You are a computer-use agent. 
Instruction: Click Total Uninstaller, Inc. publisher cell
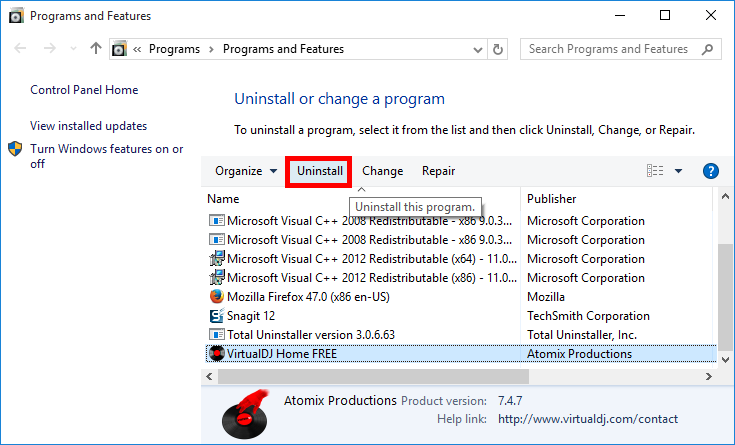[x=582, y=335]
